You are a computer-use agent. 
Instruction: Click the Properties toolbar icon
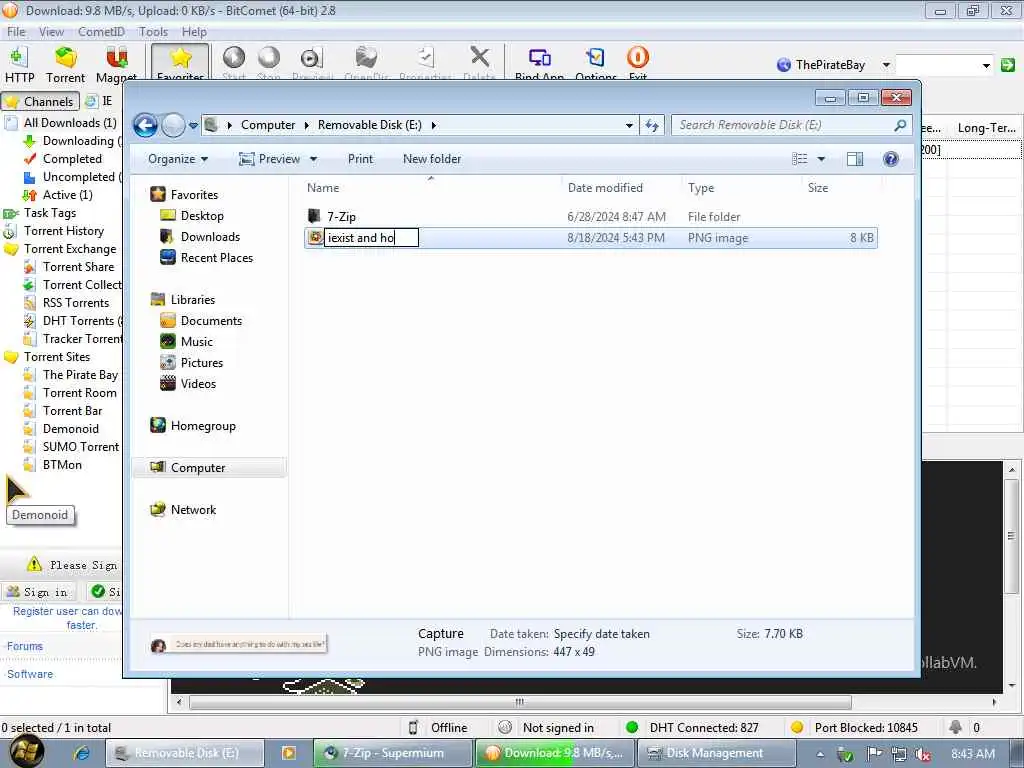tap(426, 58)
